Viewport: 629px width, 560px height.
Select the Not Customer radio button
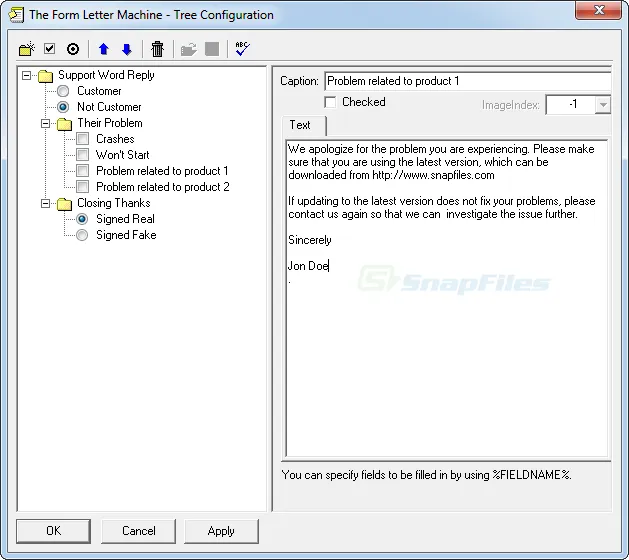coord(63,107)
